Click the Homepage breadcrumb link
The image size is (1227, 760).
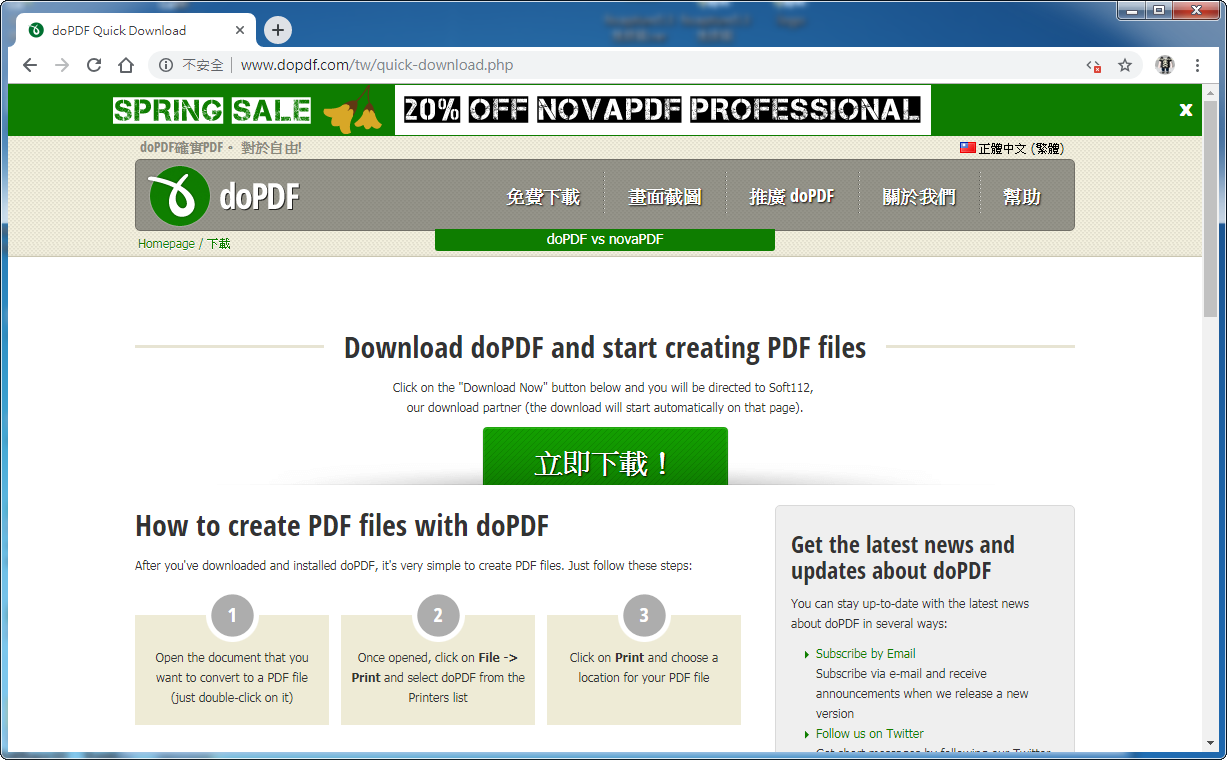(x=166, y=243)
